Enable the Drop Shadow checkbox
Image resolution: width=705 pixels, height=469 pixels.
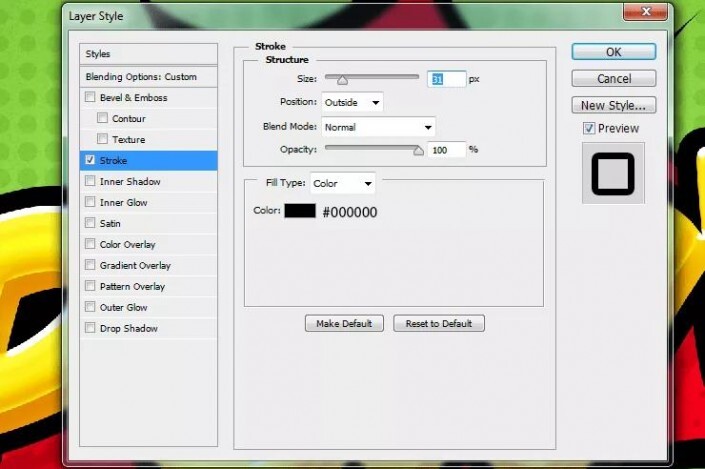click(x=91, y=328)
